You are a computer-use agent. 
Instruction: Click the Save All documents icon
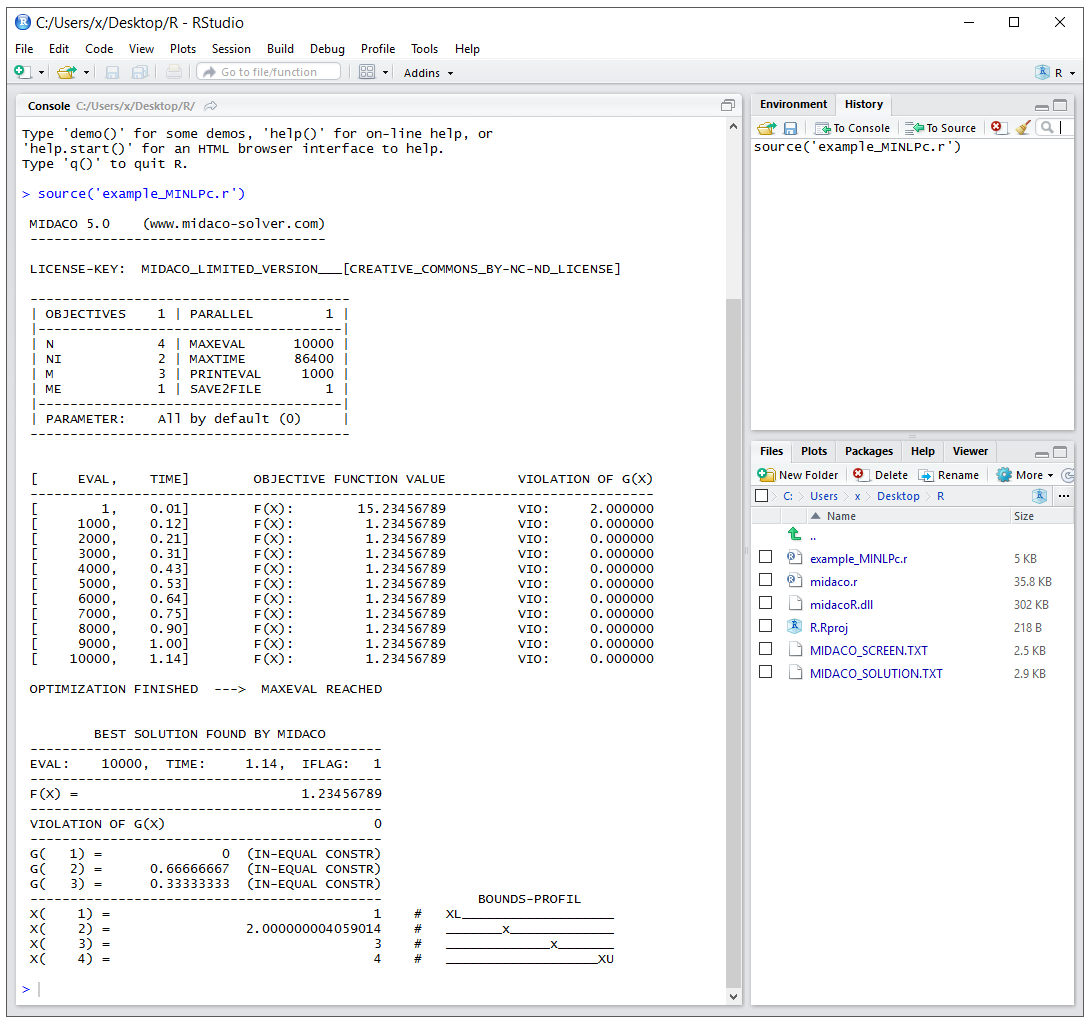click(x=140, y=72)
